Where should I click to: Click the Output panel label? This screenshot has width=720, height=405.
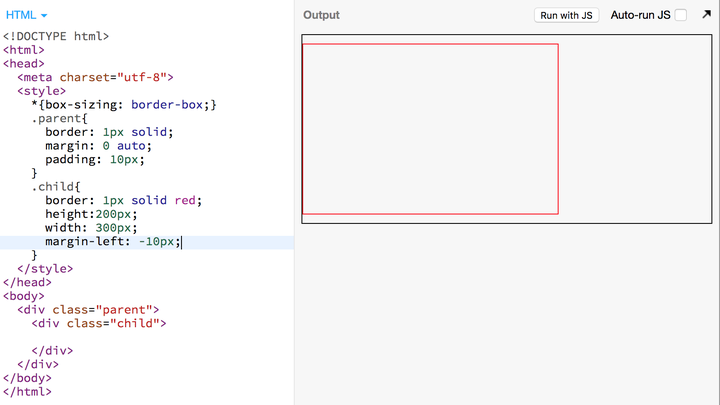click(321, 15)
